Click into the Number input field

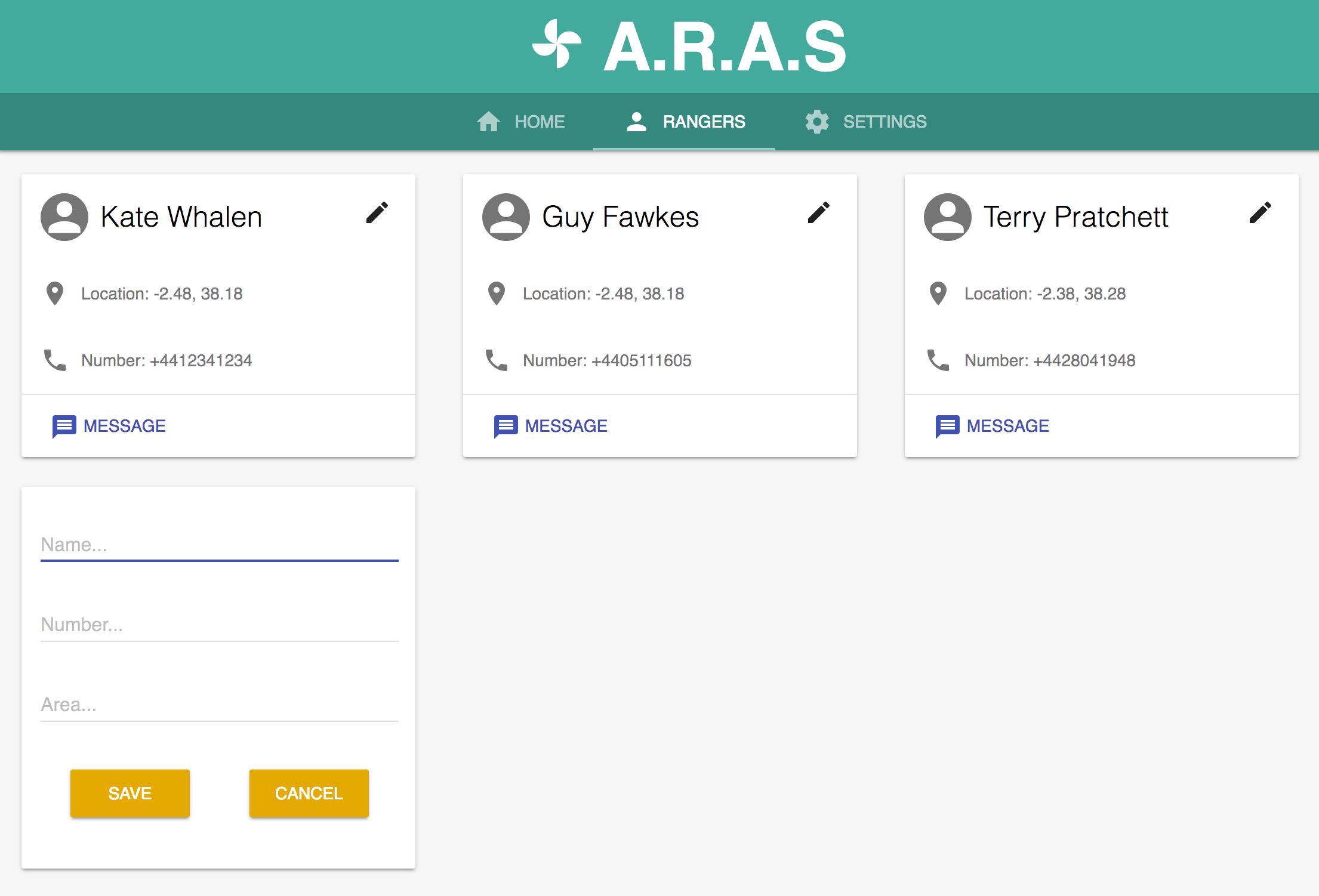tap(219, 625)
